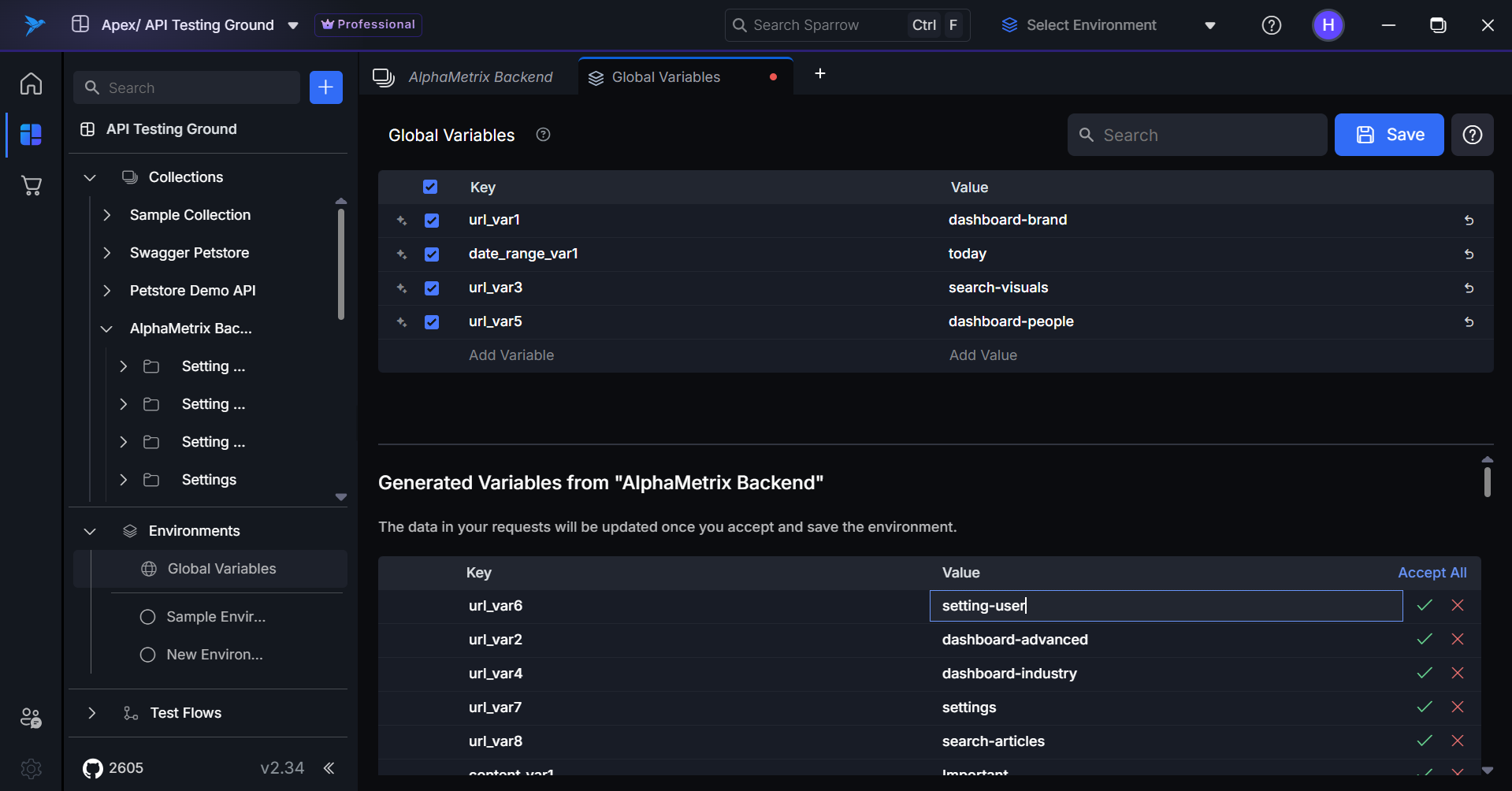Open the community feedback icon at bottom left
This screenshot has height=791, width=1512.
pyautogui.click(x=30, y=718)
